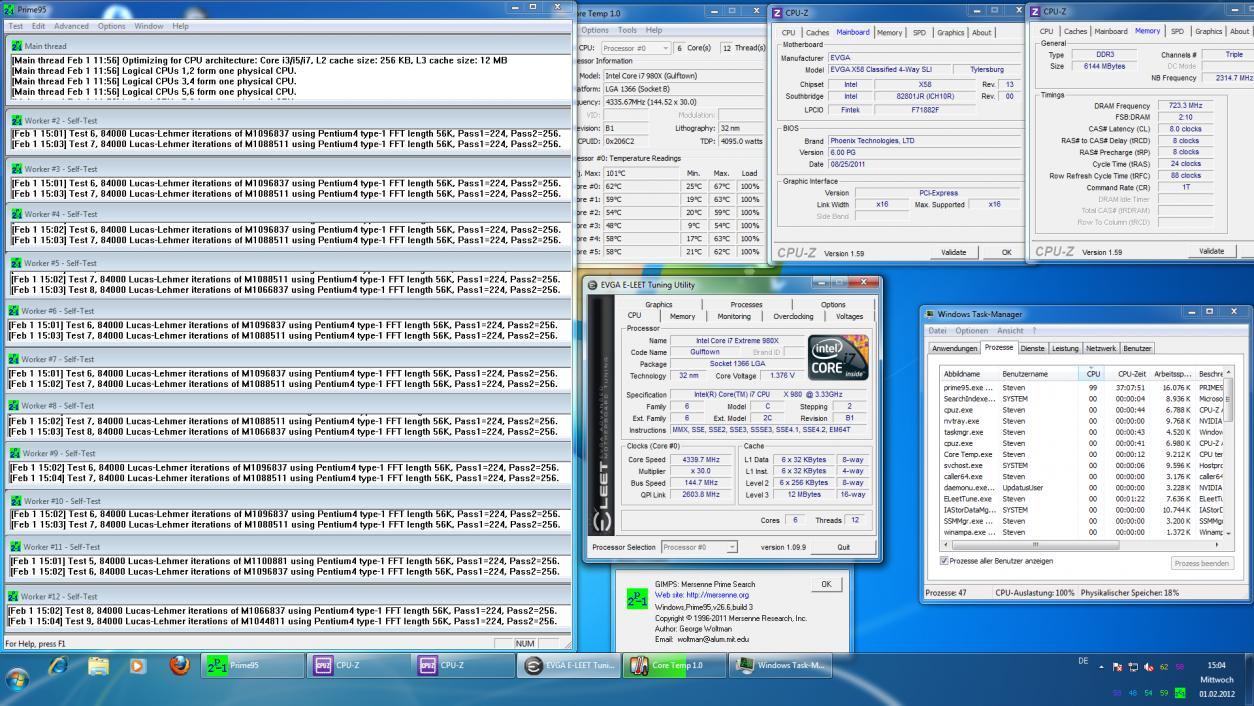This screenshot has width=1254, height=706.
Task: Sort processes by the CPU column header
Action: (1092, 373)
